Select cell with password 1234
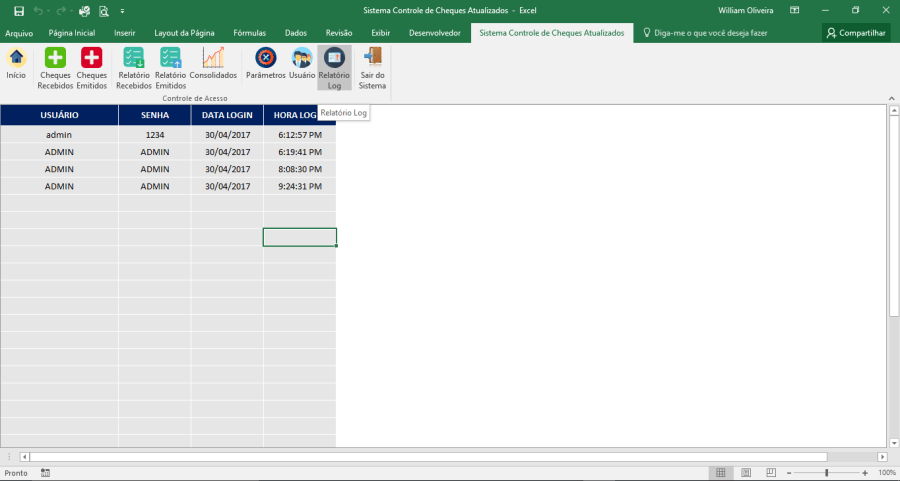Viewport: 900px width, 481px height. click(x=155, y=135)
